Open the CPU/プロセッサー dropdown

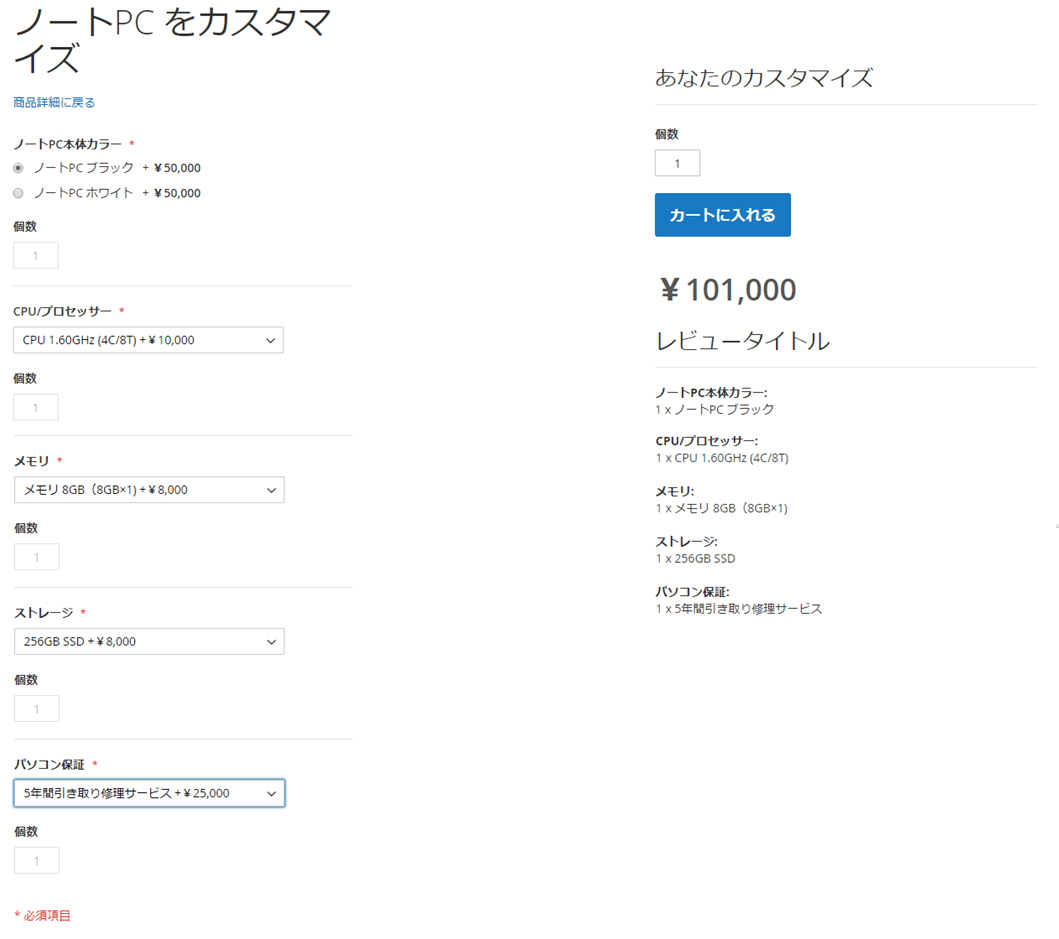(148, 340)
